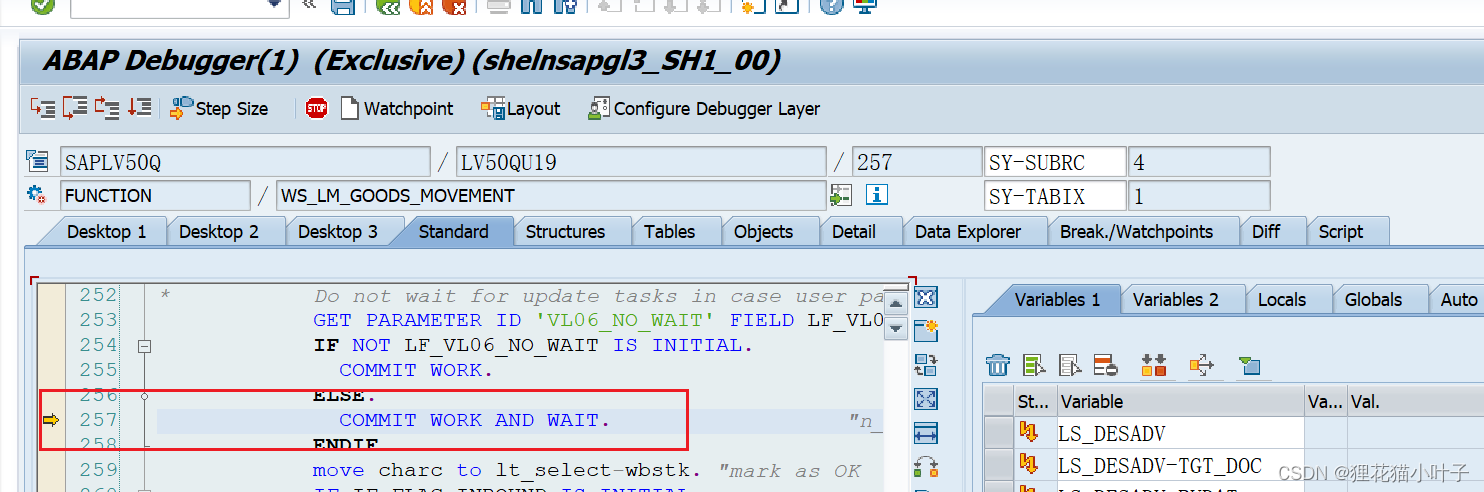Viewport: 1484px width, 492px height.
Task: Click the change icon for LS_DESADV-TGT_DOC
Action: (x=1028, y=464)
